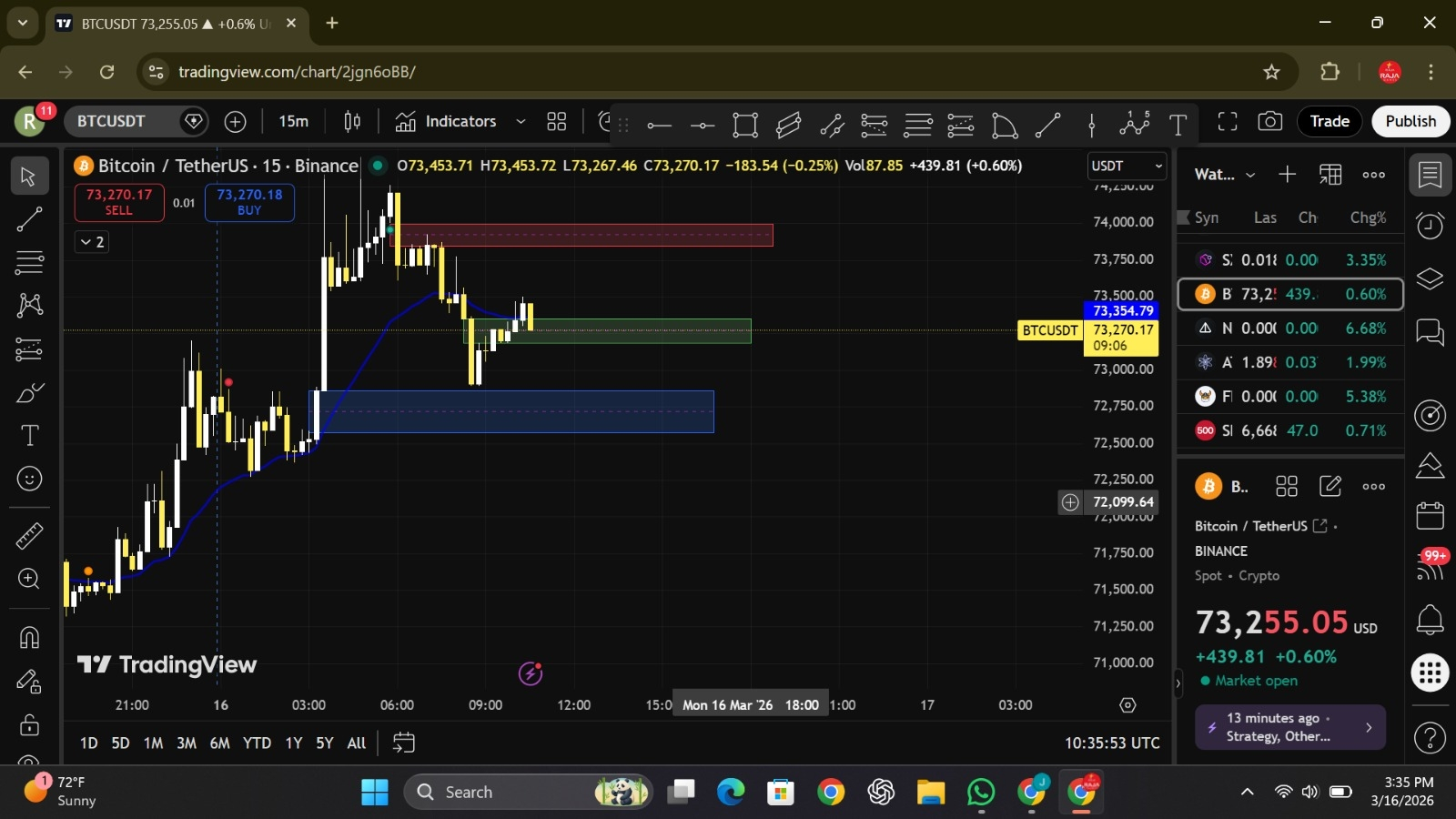Select vertical line in favorites toolbar

[1092, 125]
